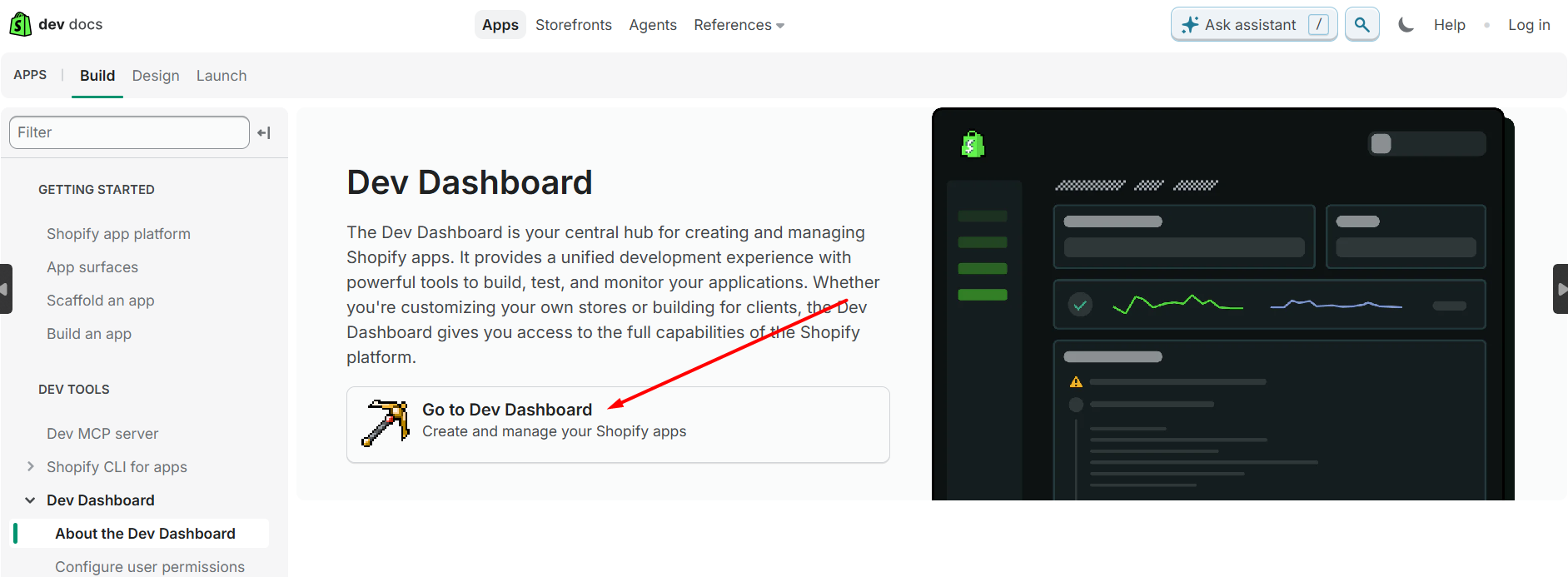Click the DEV TOOLS heading
This screenshot has width=1568, height=577.
[x=74, y=390]
